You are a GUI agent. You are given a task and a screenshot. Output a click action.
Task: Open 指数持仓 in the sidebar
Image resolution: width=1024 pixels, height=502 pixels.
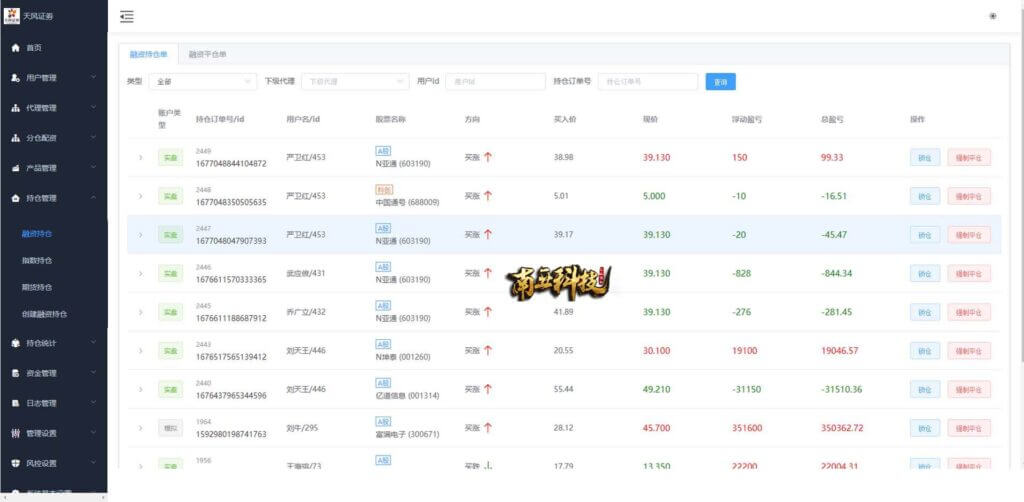37,260
